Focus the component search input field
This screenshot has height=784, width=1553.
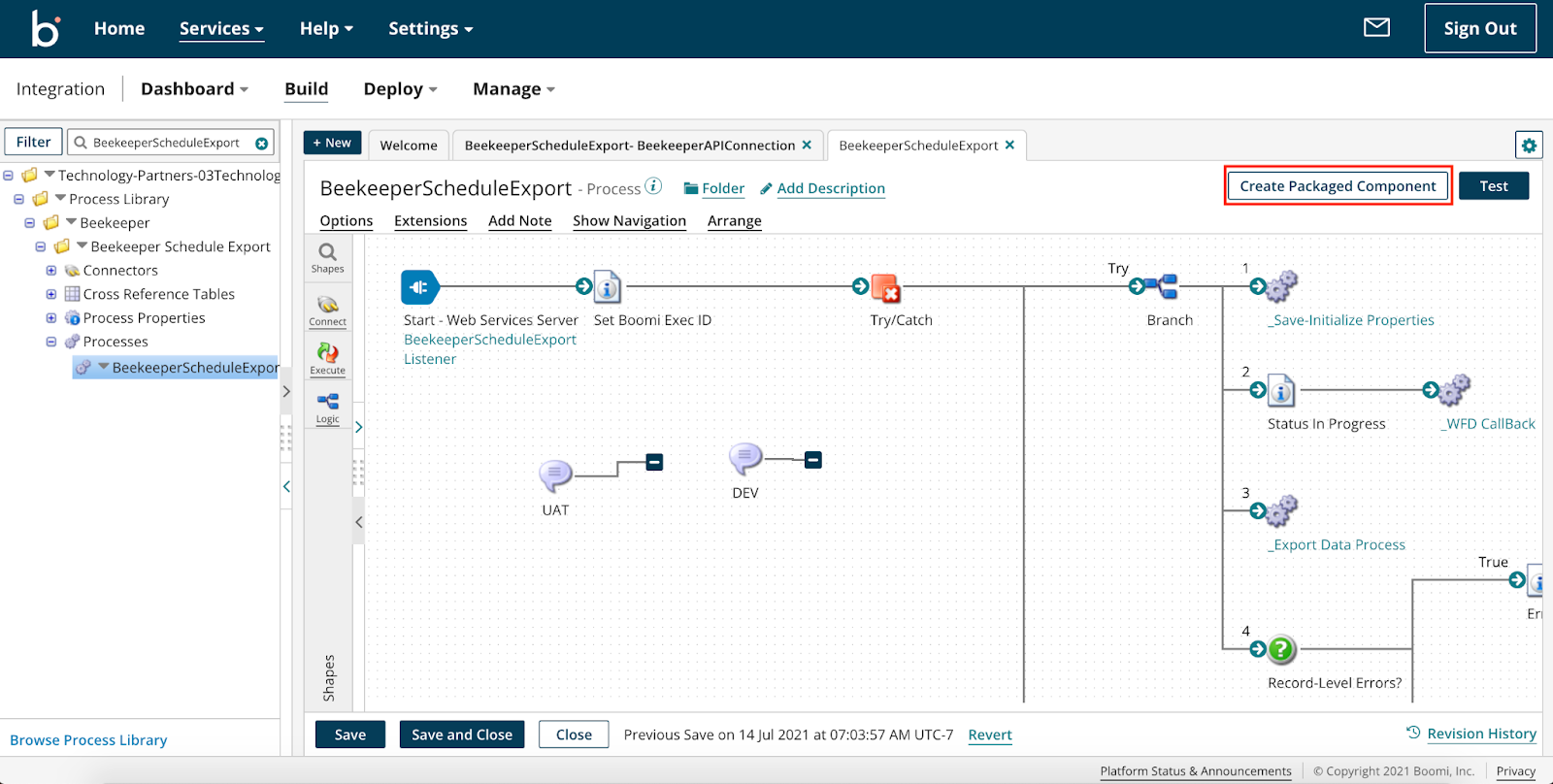[170, 143]
